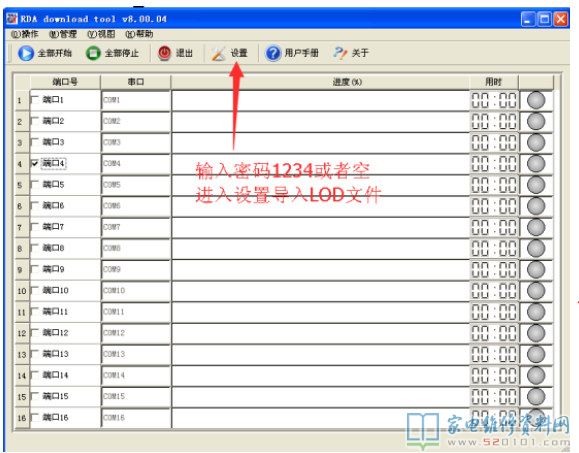The width and height of the screenshot is (579, 453).
Task: Uncheck the 端口4 checkbox
Action: pyautogui.click(x=35, y=163)
